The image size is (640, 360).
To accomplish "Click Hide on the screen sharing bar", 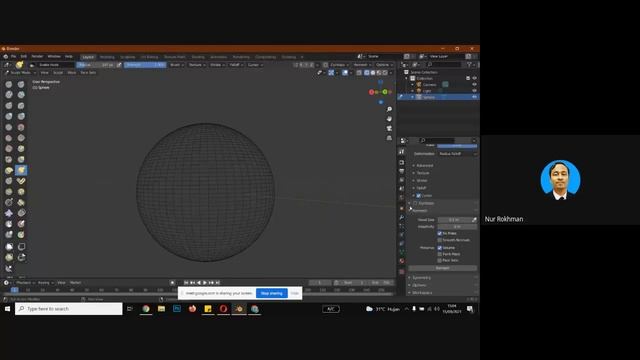I will (x=295, y=293).
